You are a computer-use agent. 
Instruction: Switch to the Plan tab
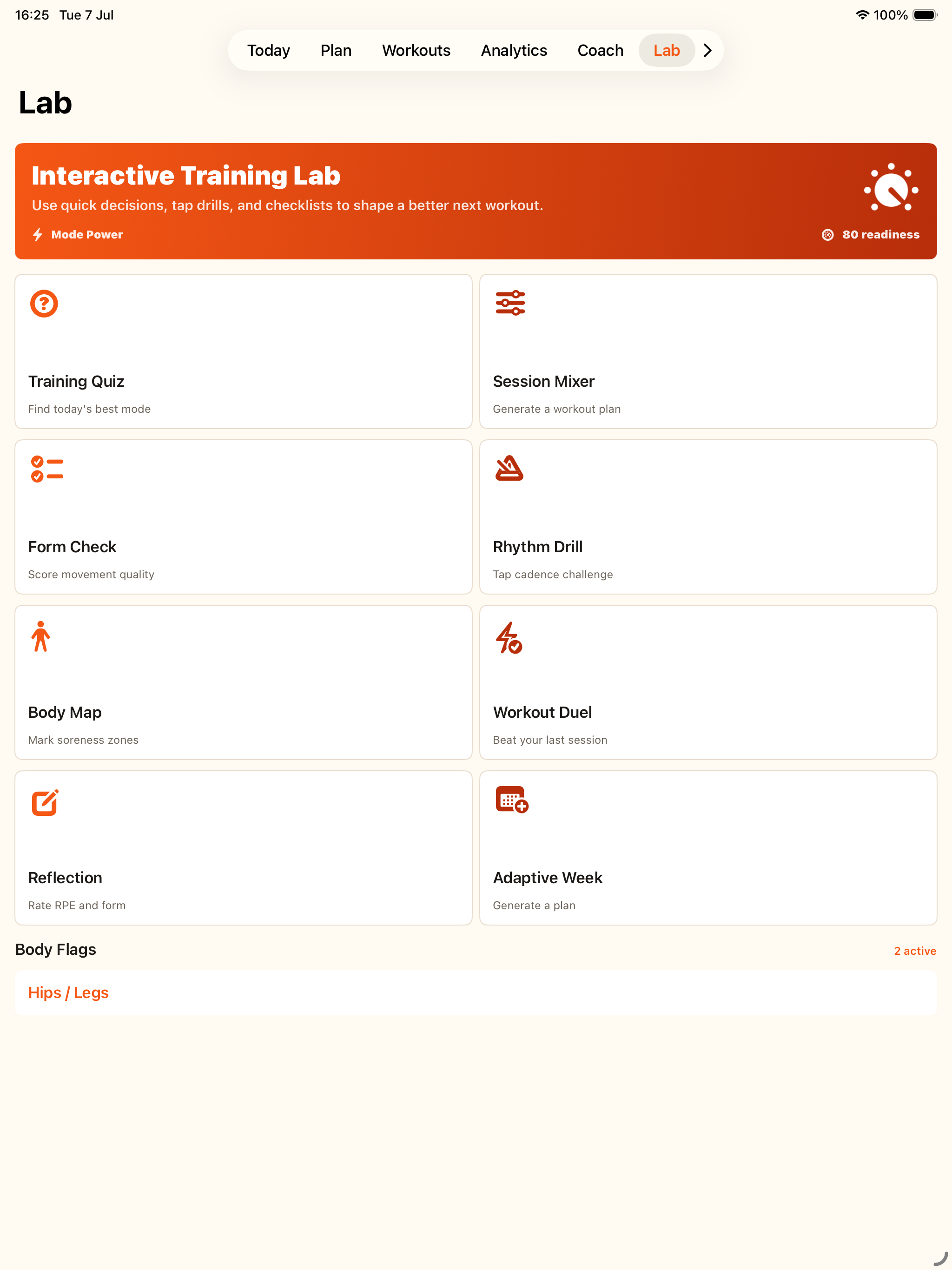[x=336, y=51]
